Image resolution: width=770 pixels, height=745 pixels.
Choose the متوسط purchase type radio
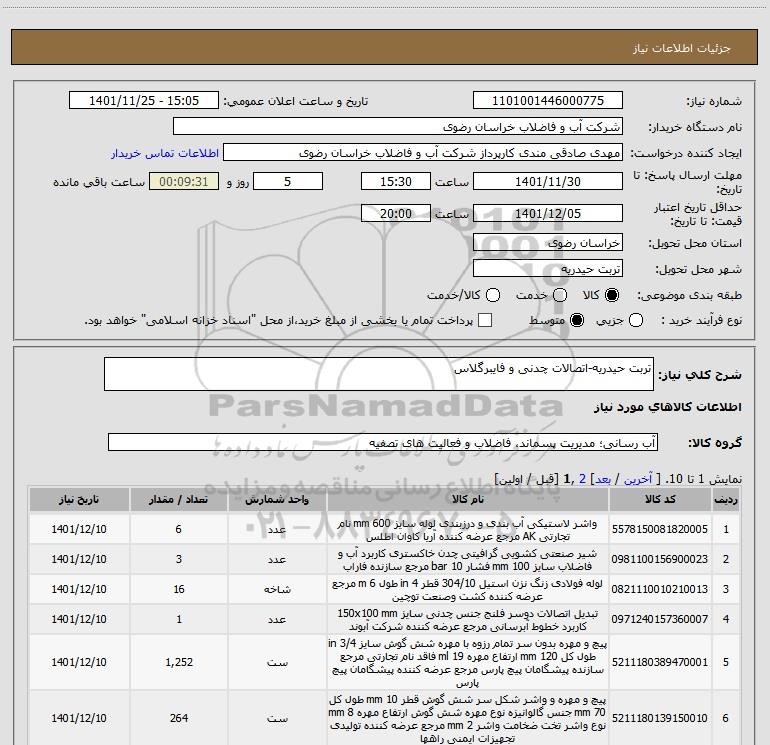(577, 321)
